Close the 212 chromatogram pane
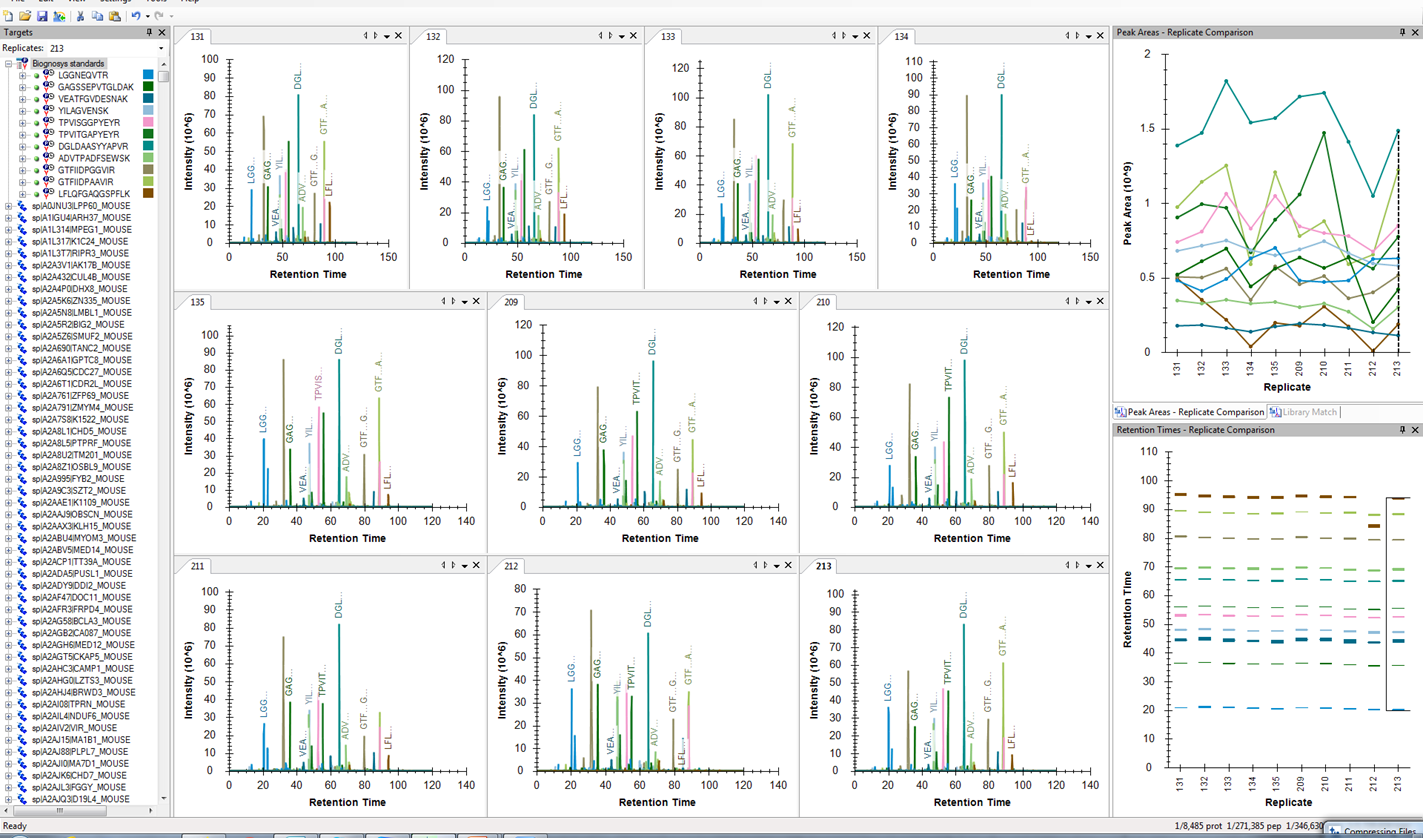Screen dimensions: 1423x838 pyautogui.click(x=789, y=566)
